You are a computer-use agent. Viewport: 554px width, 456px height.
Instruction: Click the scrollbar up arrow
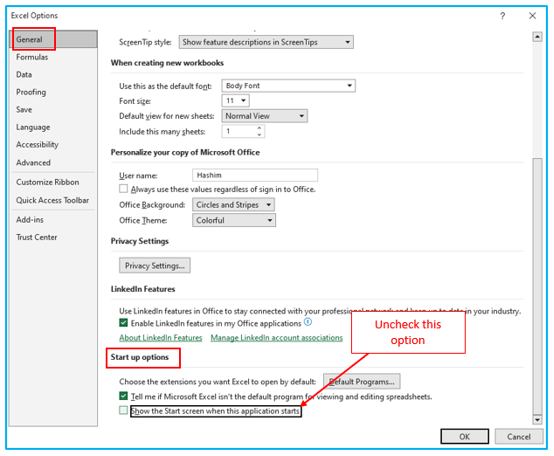coord(537,37)
